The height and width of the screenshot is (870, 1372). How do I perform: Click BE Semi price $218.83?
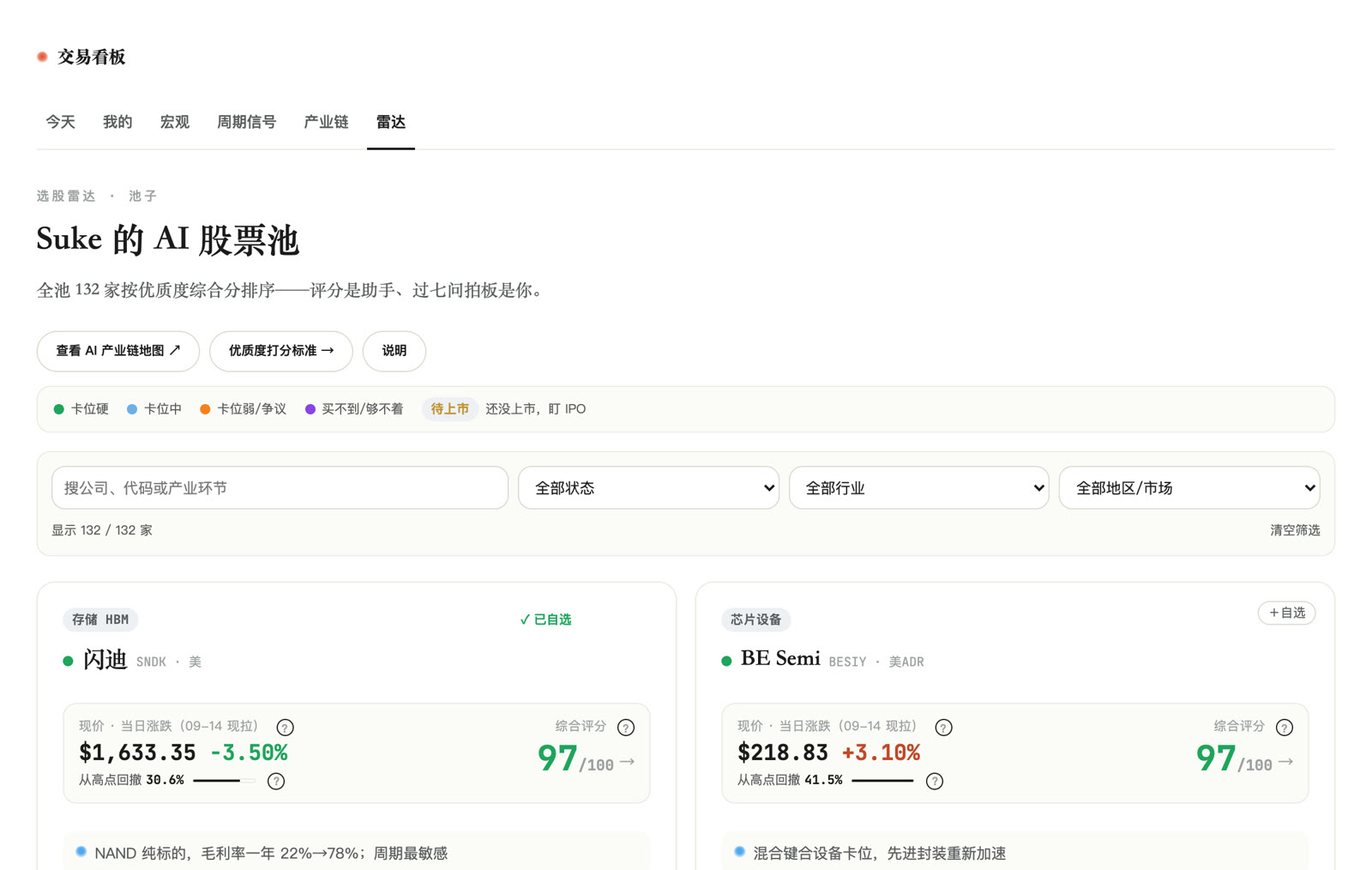(783, 752)
